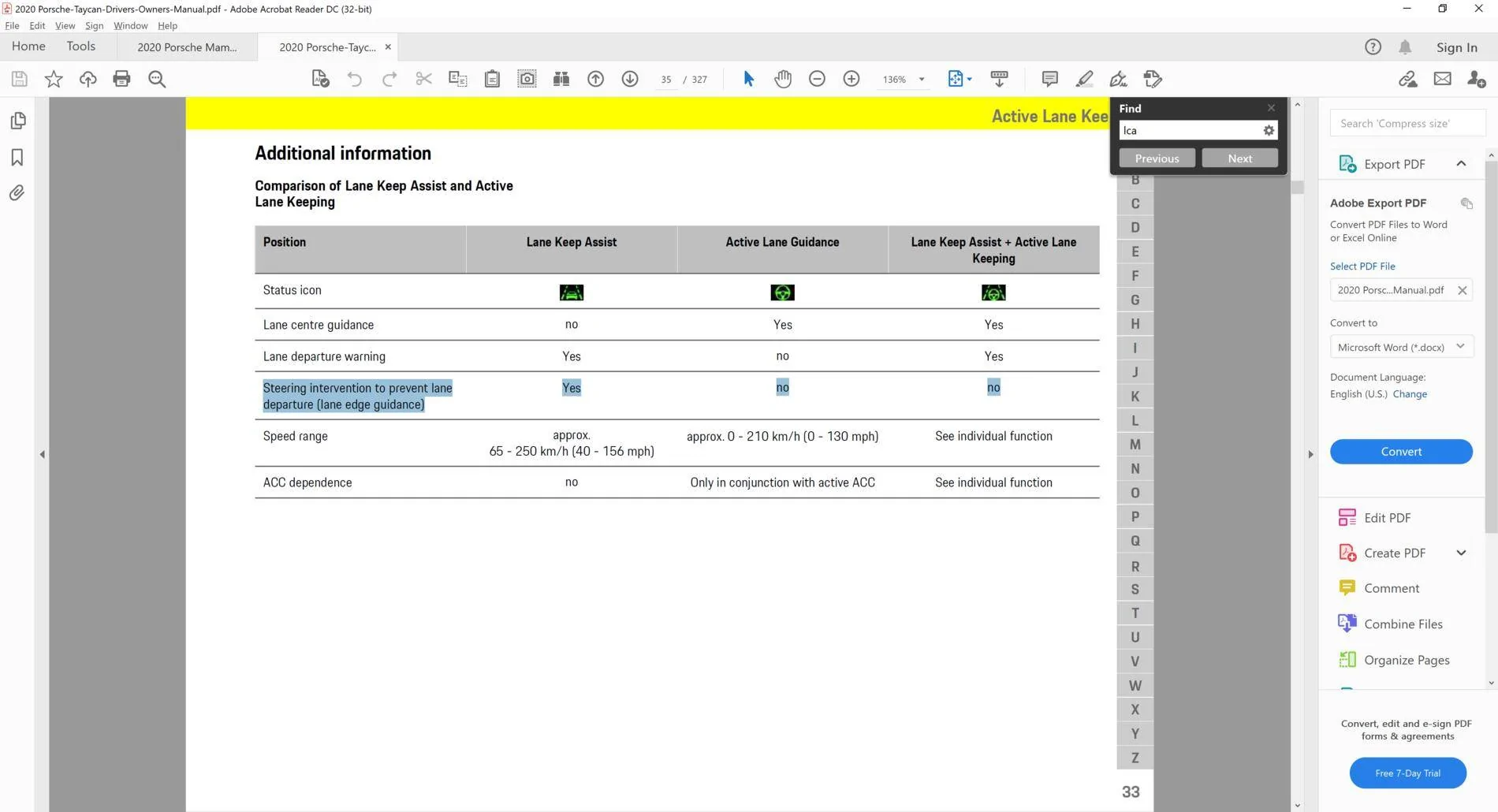This screenshot has width=1498, height=812.
Task: Close the Find dialog
Action: click(1271, 108)
